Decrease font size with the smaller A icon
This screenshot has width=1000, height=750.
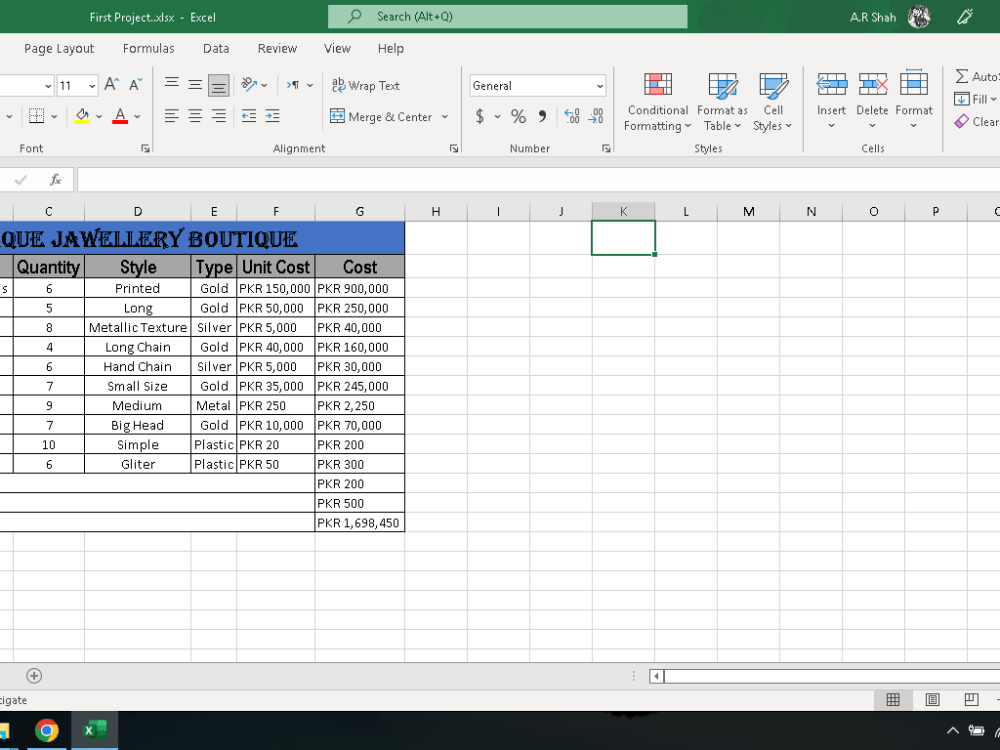135,85
